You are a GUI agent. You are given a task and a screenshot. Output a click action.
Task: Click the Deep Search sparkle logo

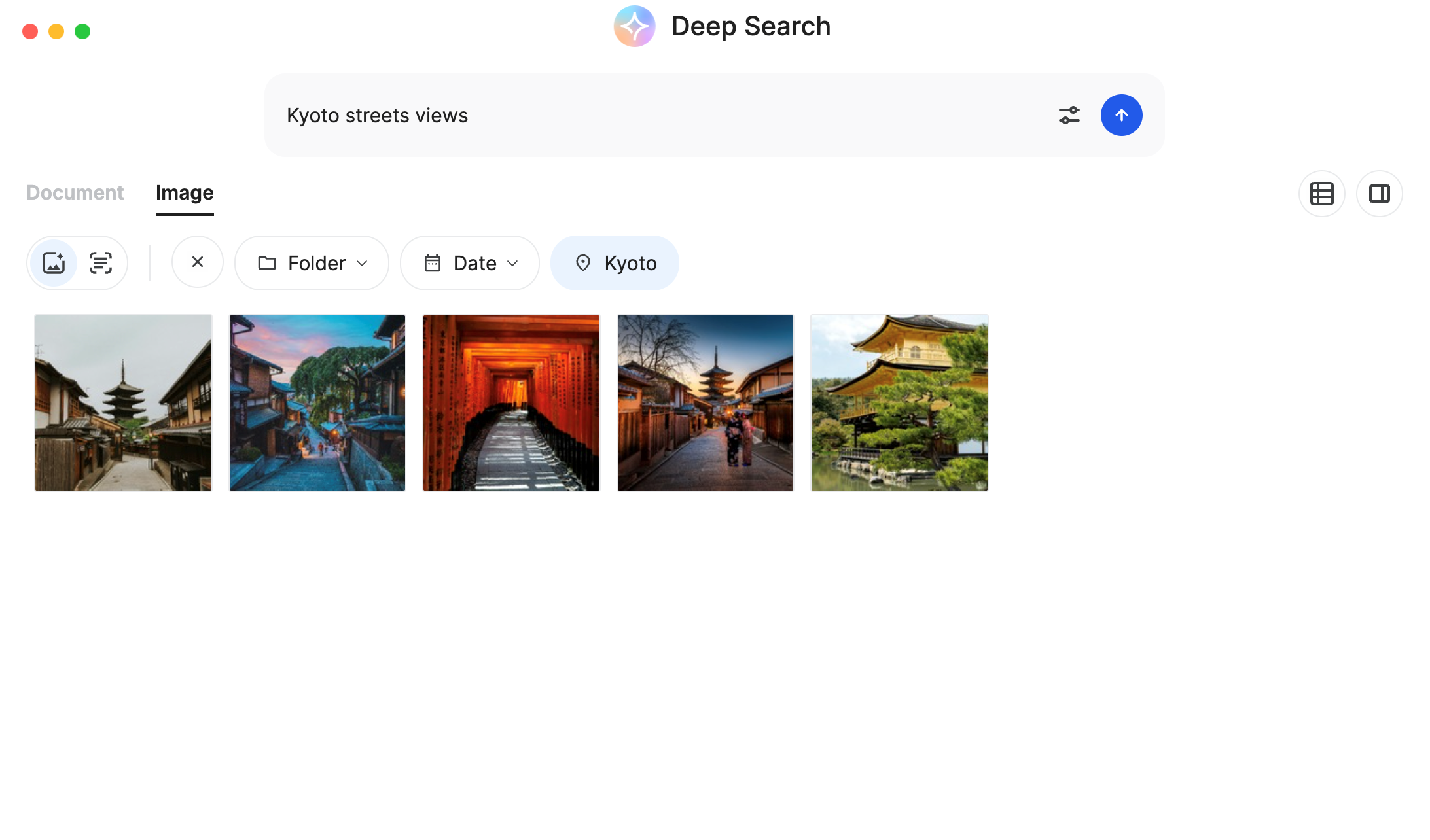[x=634, y=26]
